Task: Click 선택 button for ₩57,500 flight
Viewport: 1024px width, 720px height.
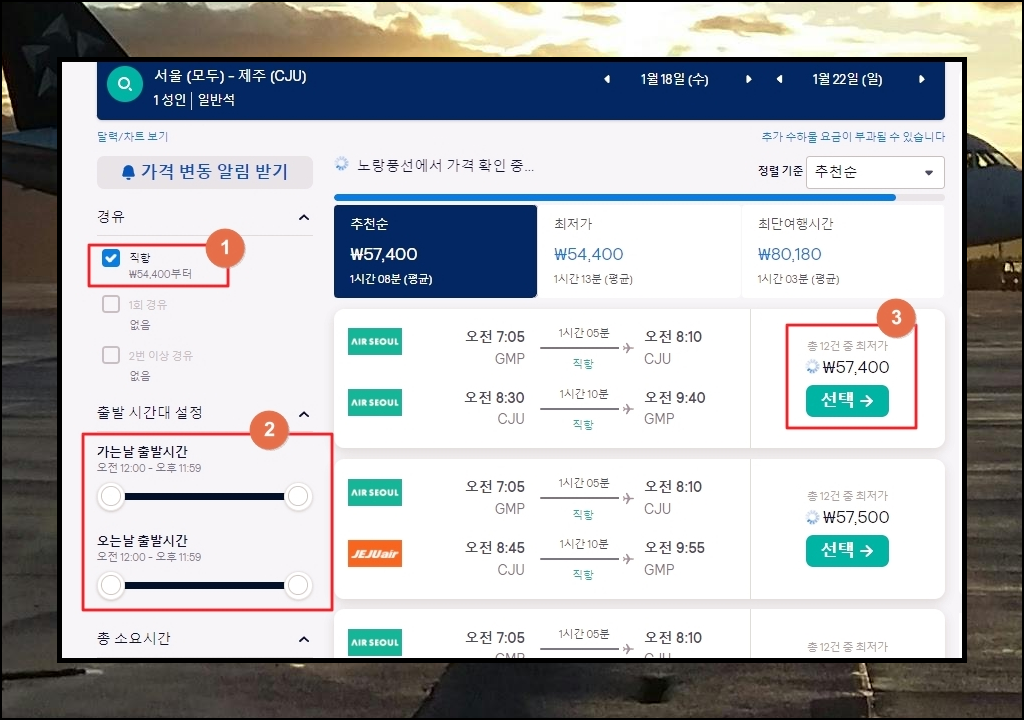Action: [x=847, y=551]
